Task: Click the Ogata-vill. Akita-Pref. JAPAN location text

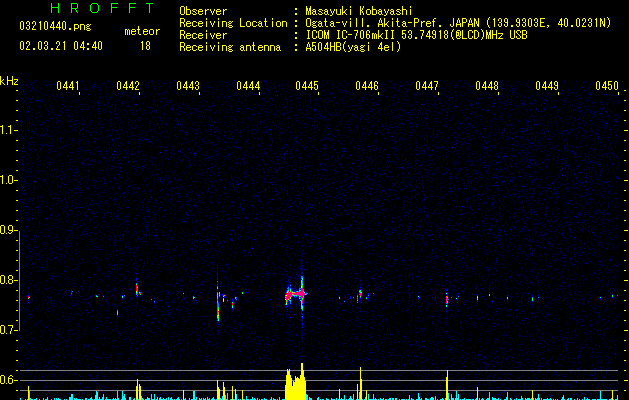Action: pyautogui.click(x=458, y=23)
